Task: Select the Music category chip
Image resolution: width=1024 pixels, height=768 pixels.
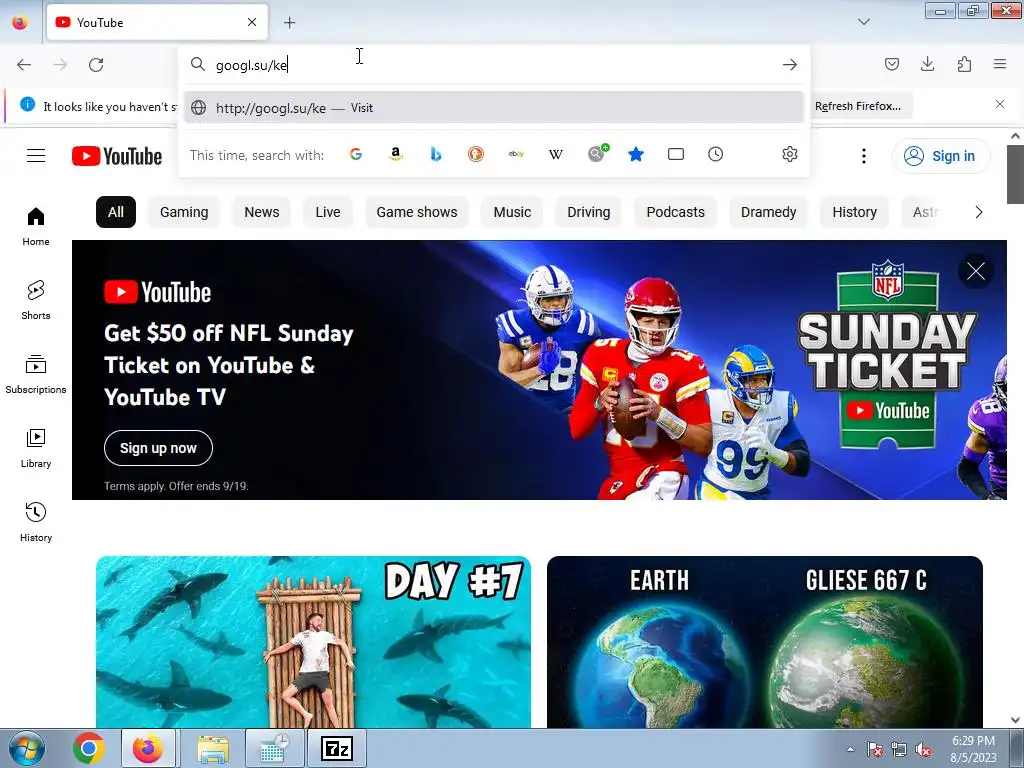Action: tap(512, 212)
